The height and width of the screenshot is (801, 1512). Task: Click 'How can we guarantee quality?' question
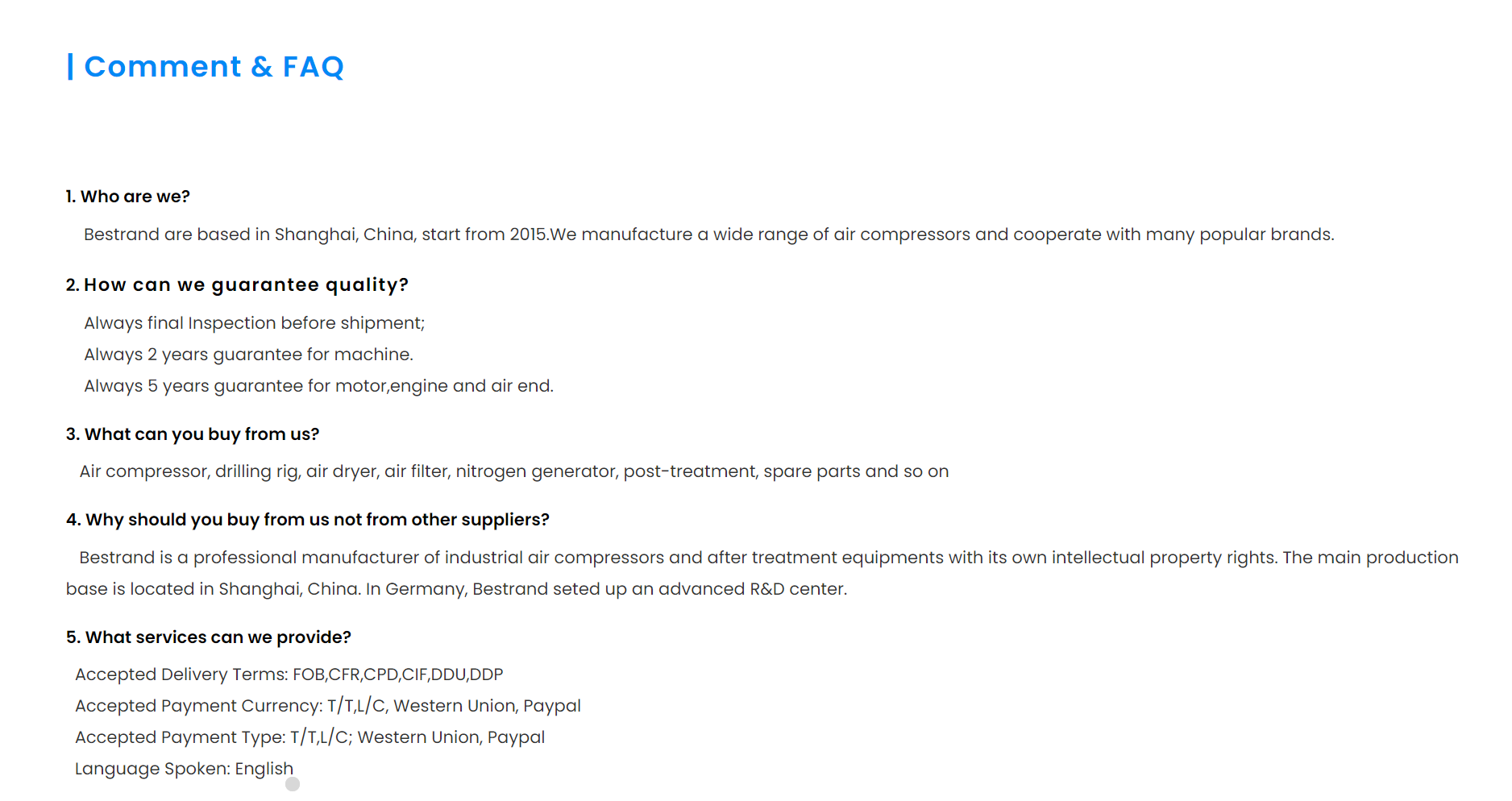click(238, 285)
